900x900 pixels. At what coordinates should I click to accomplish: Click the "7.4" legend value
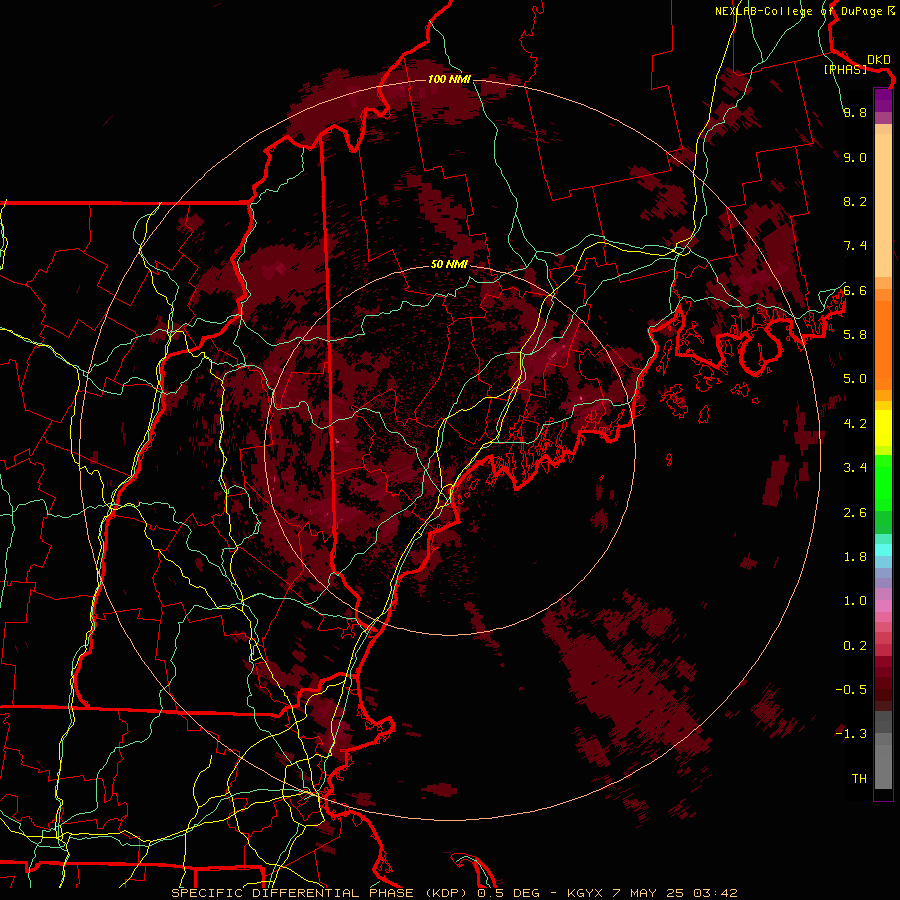[855, 246]
